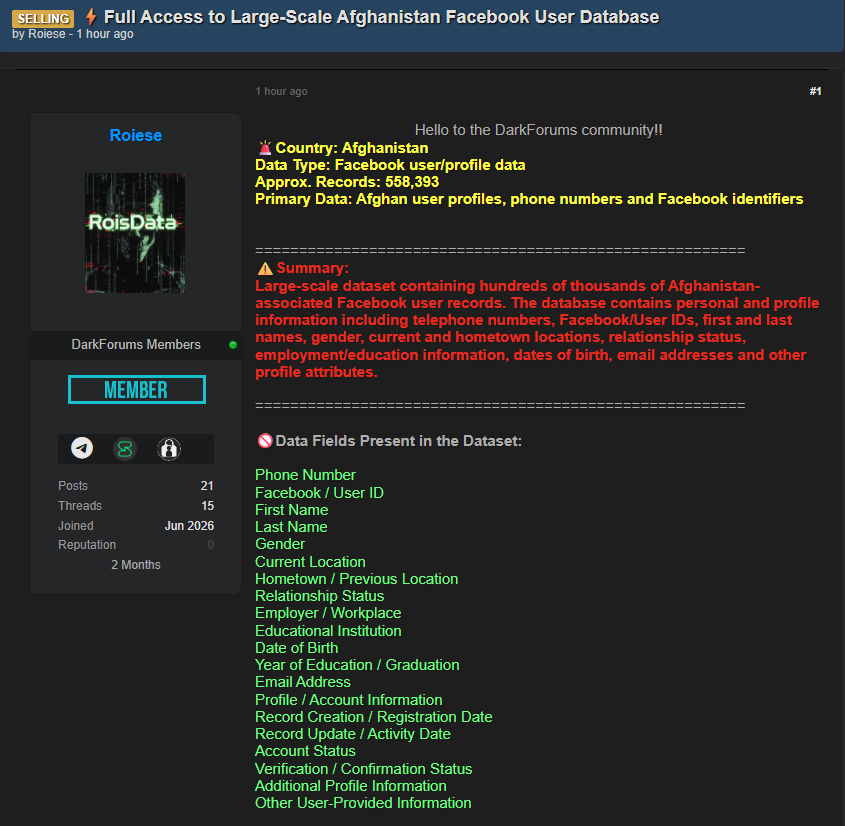The width and height of the screenshot is (845, 826).
Task: Click 'Record Creation / Registration Date' entry
Action: 373,717
